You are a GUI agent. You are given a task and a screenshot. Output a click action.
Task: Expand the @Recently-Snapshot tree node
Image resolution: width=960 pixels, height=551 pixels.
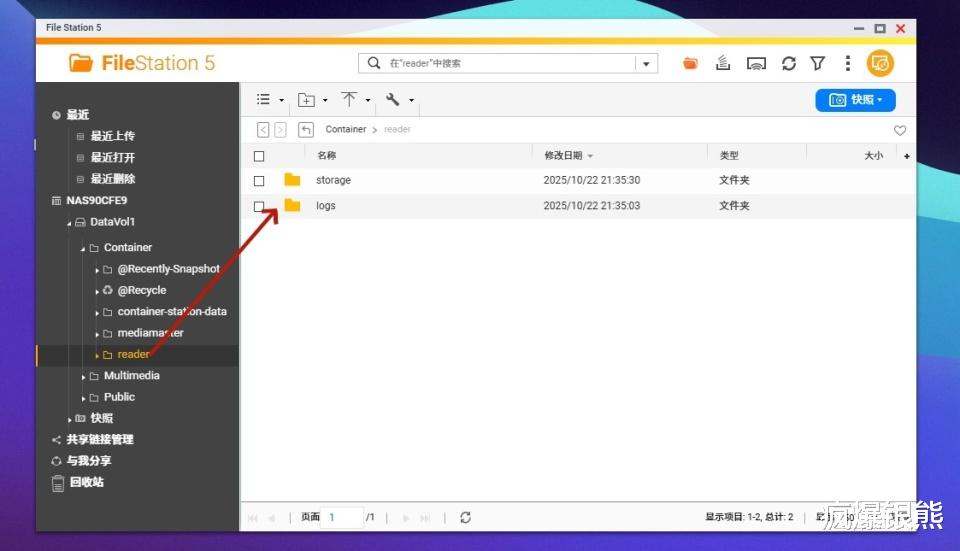(97, 270)
